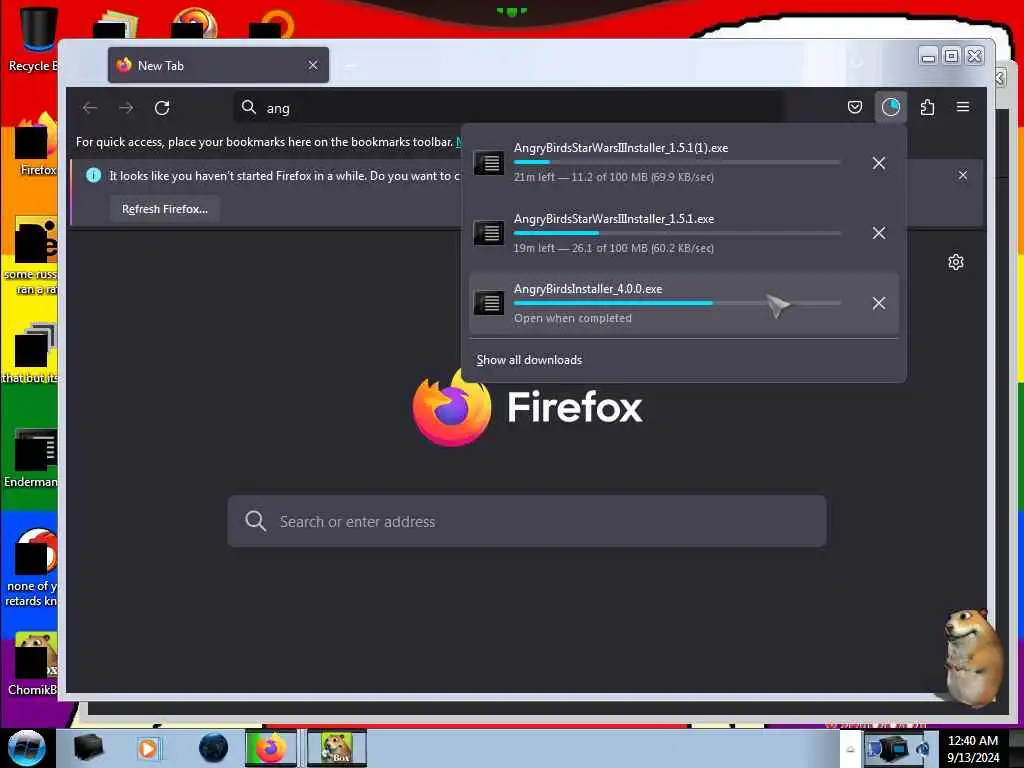Screen dimensions: 1024x768
Task: Click the AngryBirdsInstaller_4.0.0.exe file name
Action: pyautogui.click(x=588, y=289)
